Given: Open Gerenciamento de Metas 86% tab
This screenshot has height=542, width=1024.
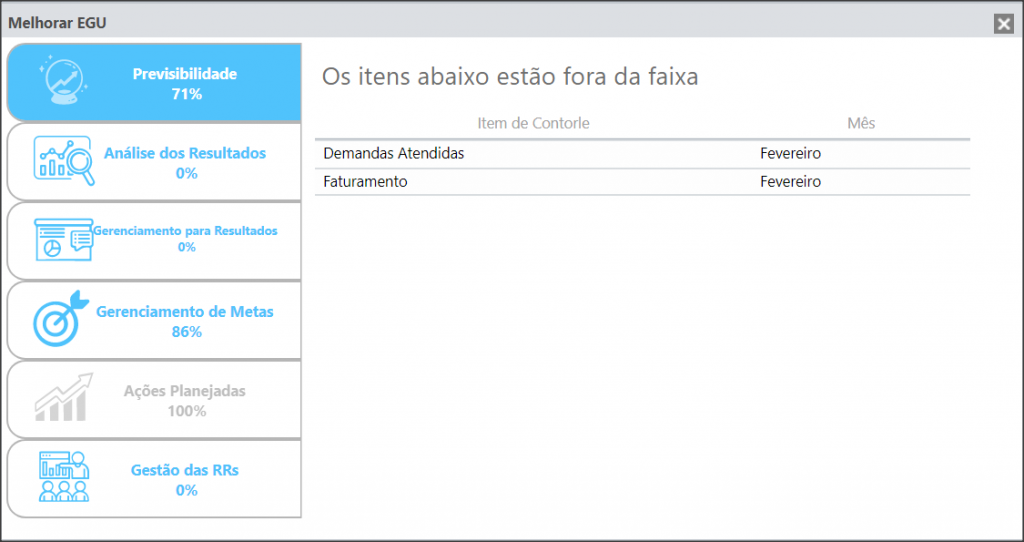Looking at the screenshot, I should (154, 320).
